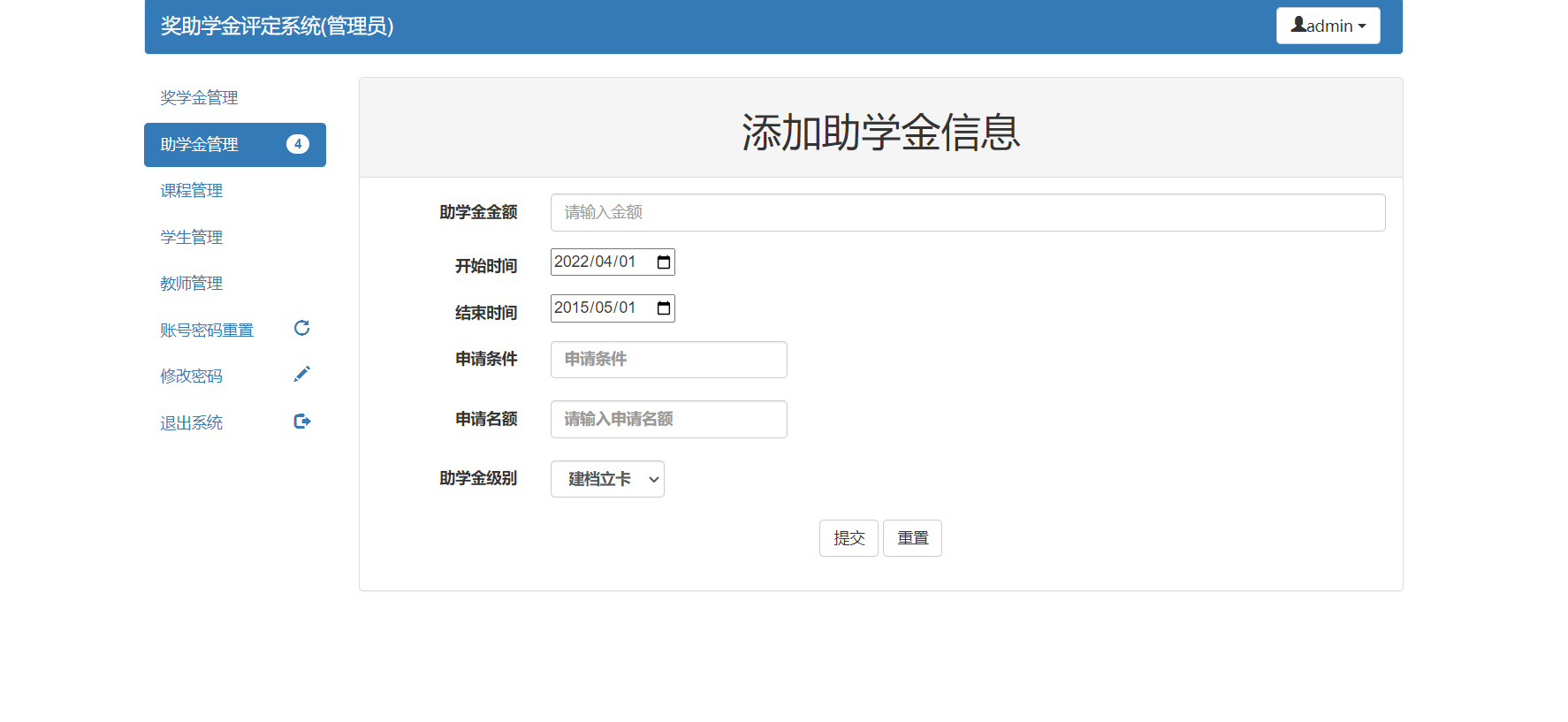The image size is (1568, 722).
Task: Open calendar picker for 结束时间
Action: [x=664, y=308]
